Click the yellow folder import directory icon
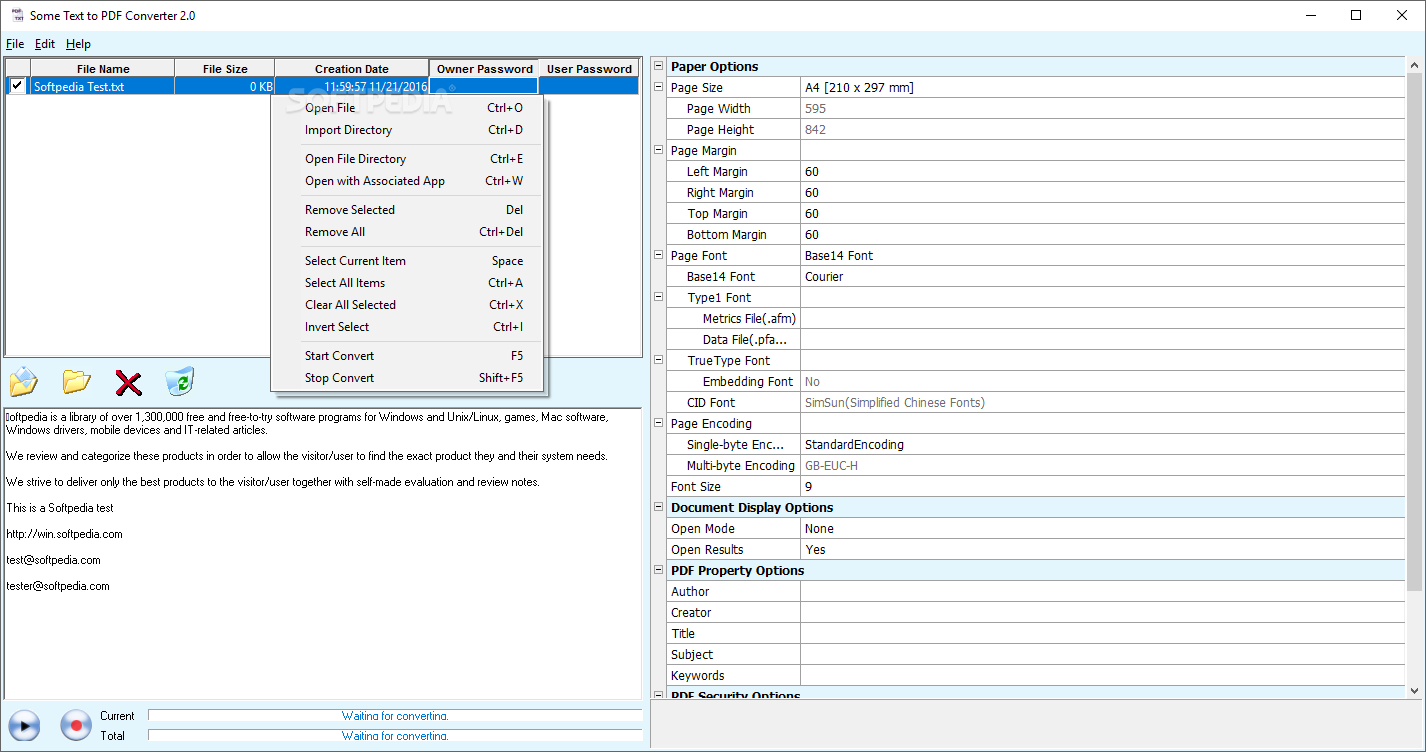1426x752 pixels. click(x=76, y=382)
